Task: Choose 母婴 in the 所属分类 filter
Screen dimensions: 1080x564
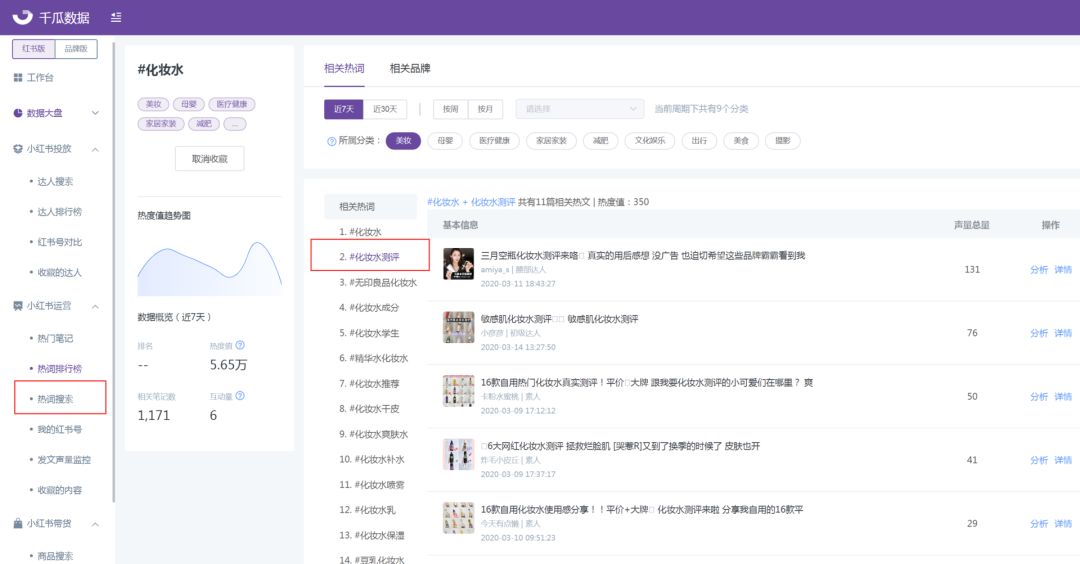Action: click(445, 140)
